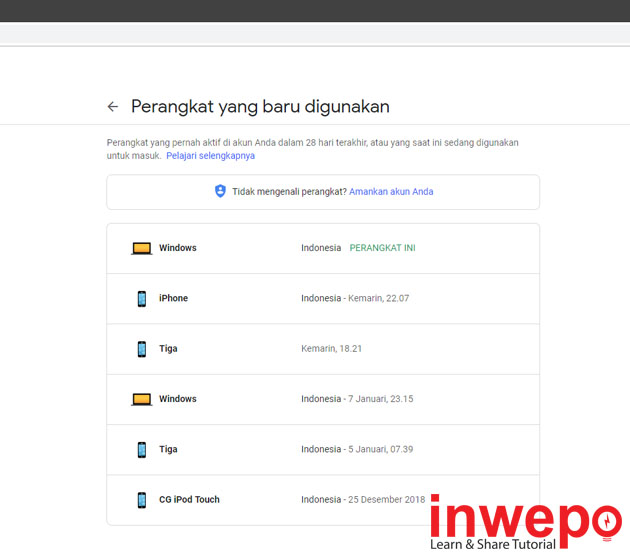
Task: Click the green 'PERANGKAT INI' label
Action: click(x=382, y=248)
